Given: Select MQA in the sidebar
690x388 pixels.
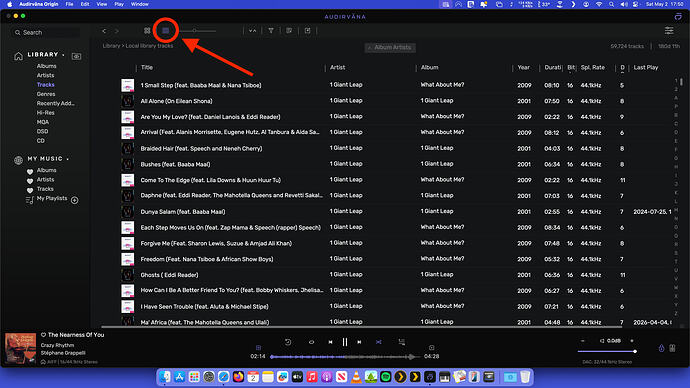Looking at the screenshot, I should click(43, 122).
